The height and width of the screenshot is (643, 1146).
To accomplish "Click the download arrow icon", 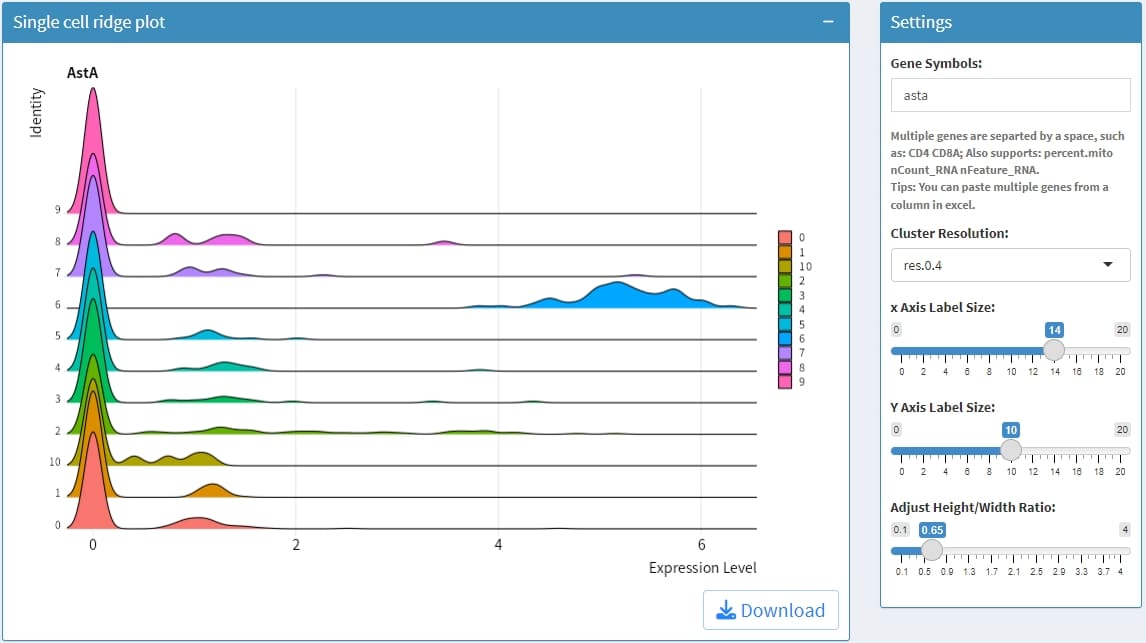I will click(726, 610).
